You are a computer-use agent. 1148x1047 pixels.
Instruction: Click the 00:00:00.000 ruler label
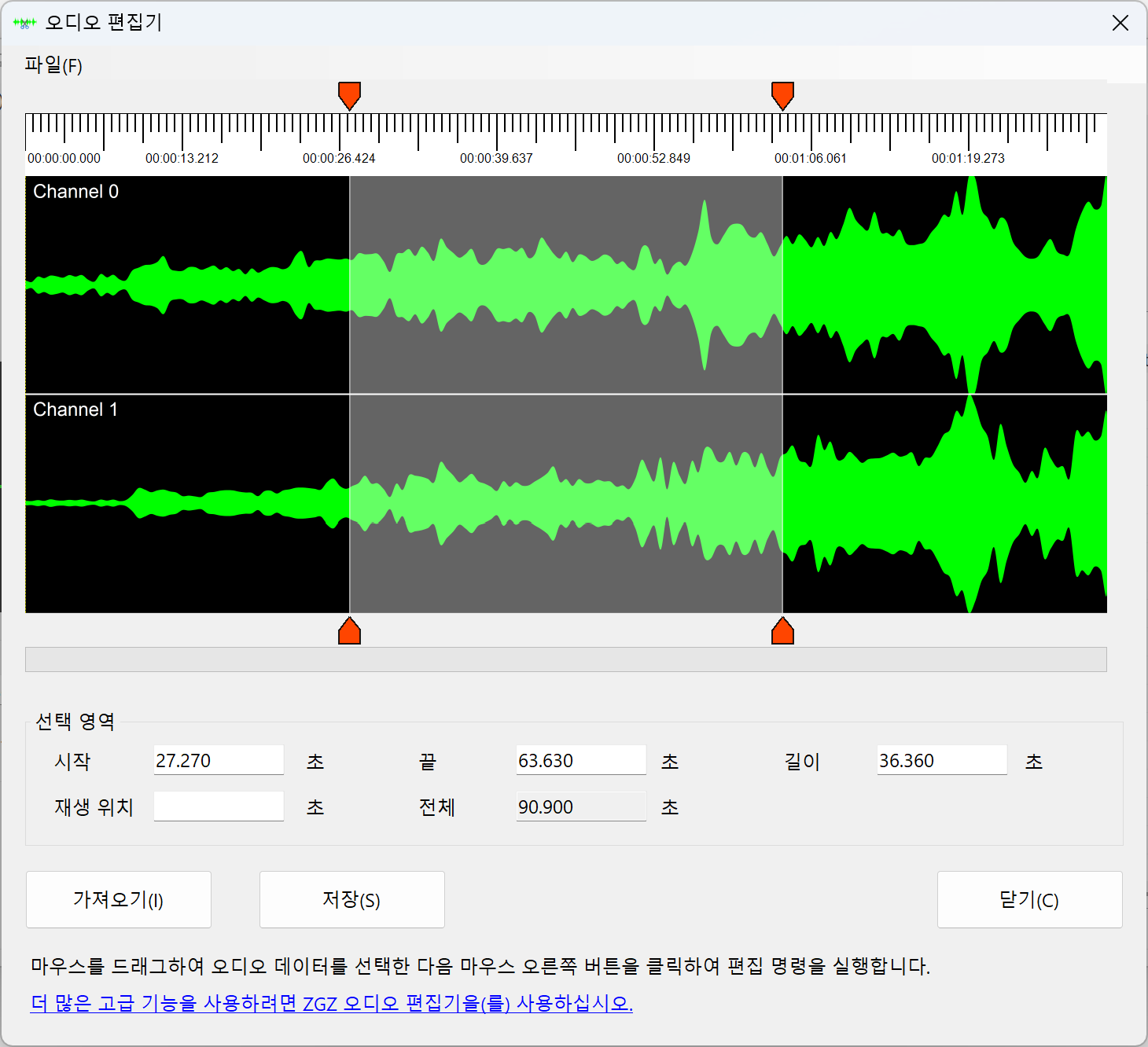tap(64, 158)
